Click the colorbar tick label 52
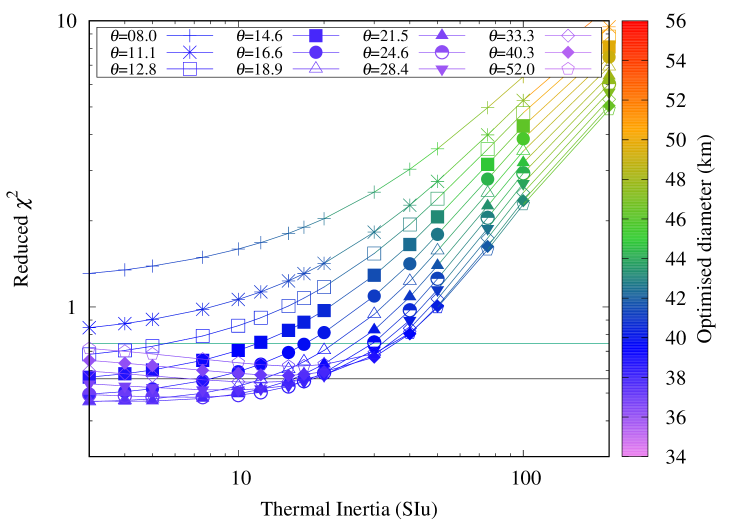Screen dimensions: 747x523 tap(676, 101)
